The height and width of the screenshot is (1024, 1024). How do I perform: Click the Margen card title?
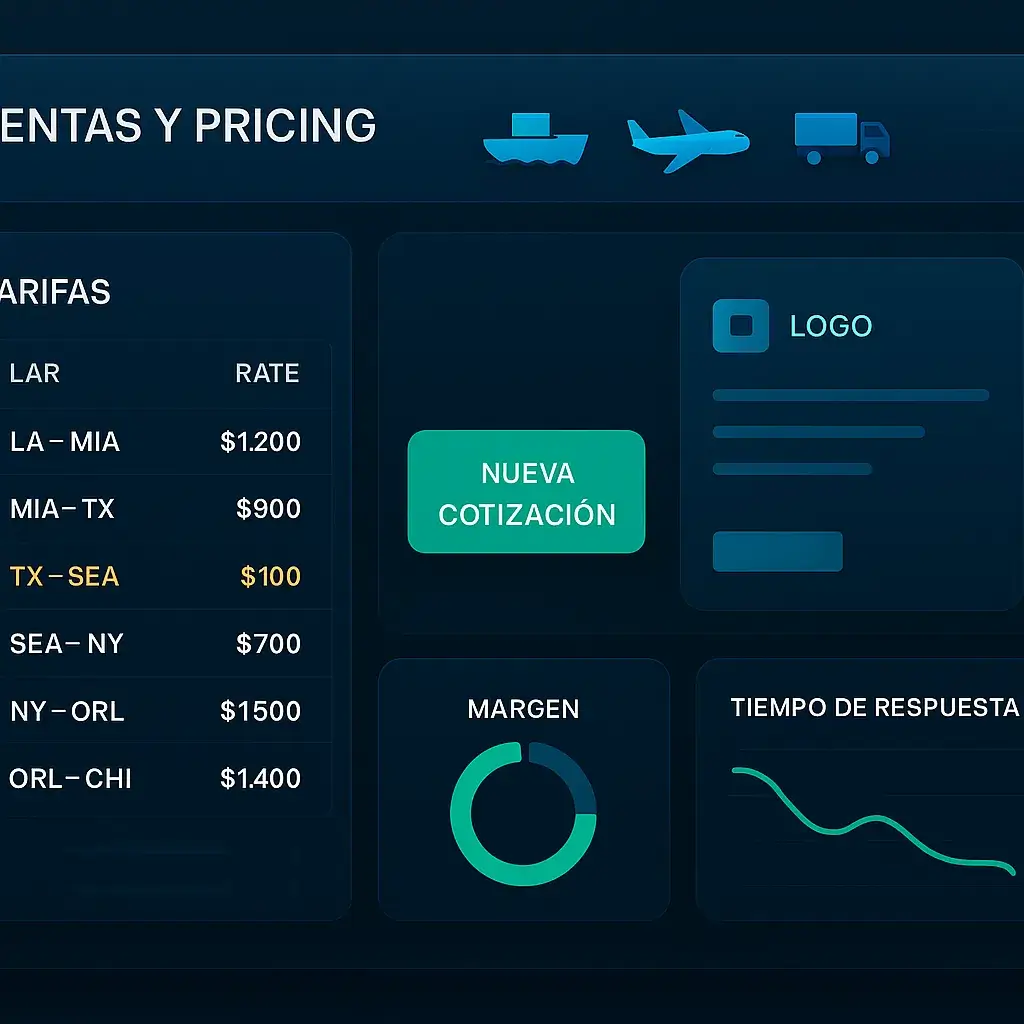click(523, 709)
